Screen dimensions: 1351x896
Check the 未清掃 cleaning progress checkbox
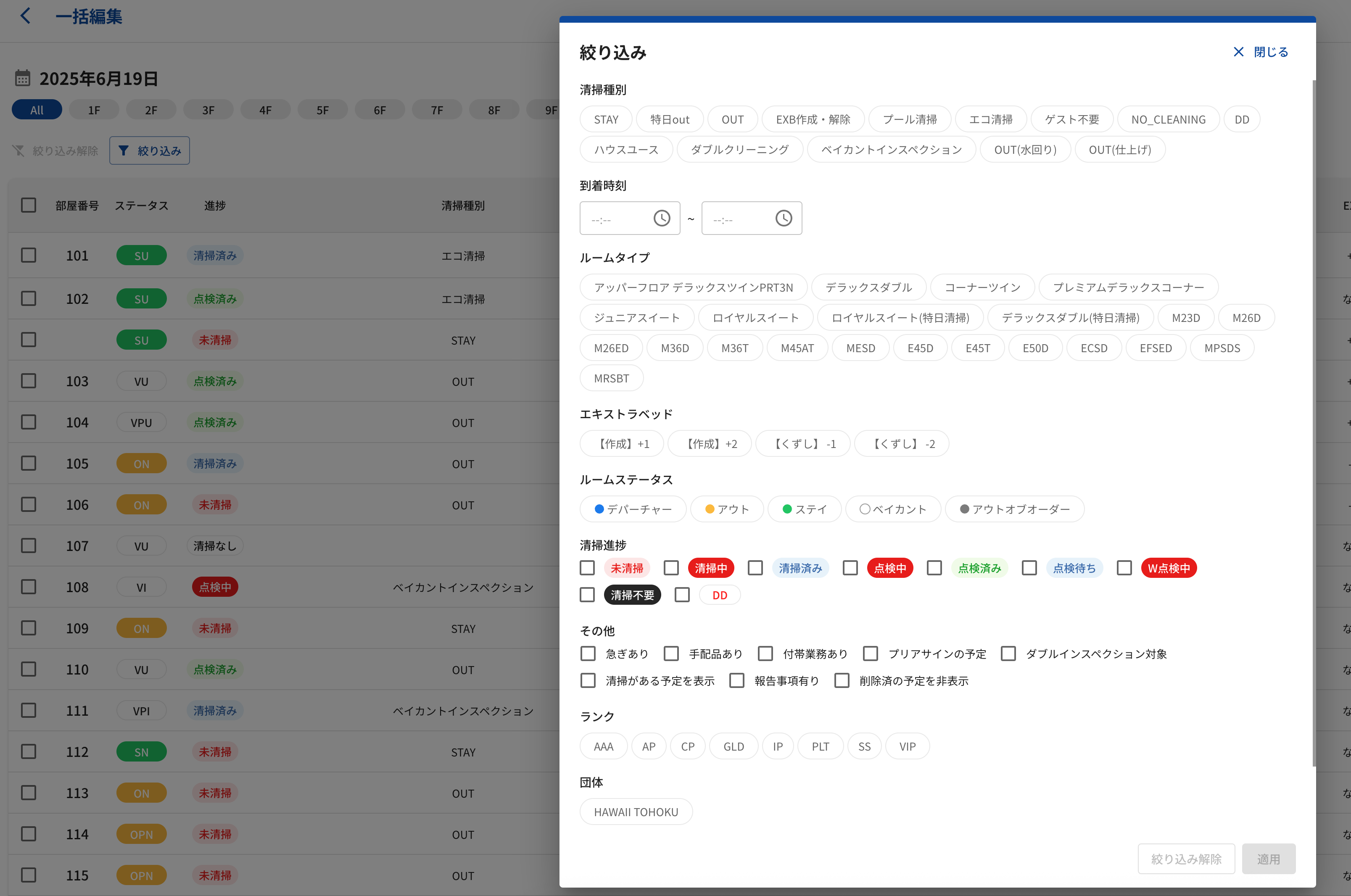pyautogui.click(x=587, y=568)
